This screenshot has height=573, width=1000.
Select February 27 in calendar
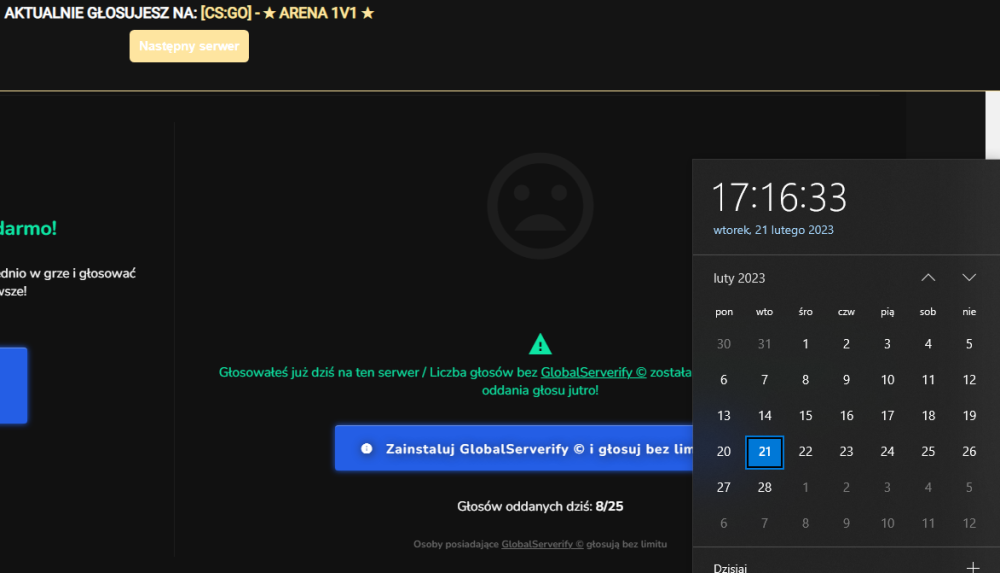[x=724, y=487]
